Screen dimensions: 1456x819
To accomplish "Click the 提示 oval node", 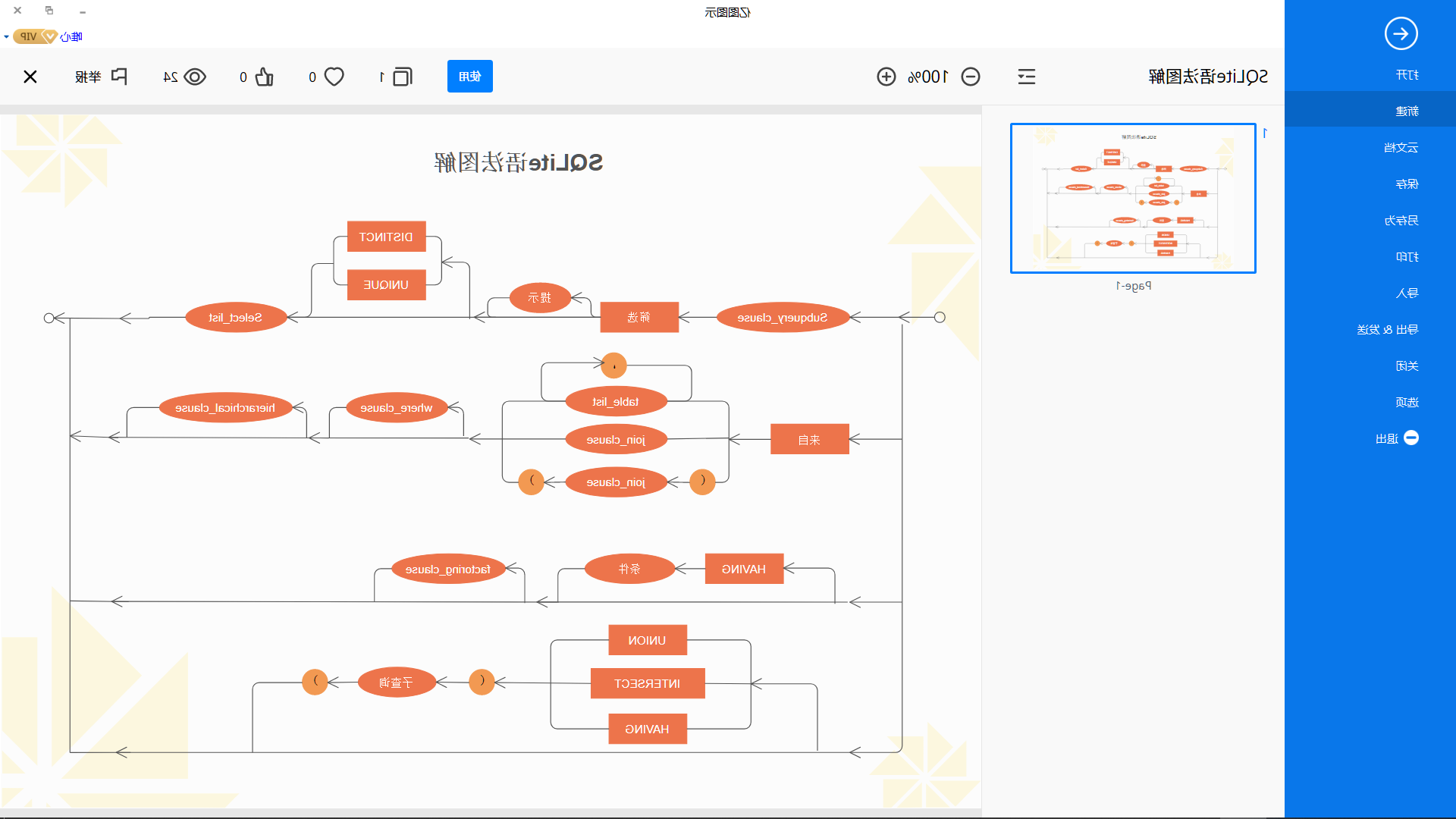I will [540, 297].
